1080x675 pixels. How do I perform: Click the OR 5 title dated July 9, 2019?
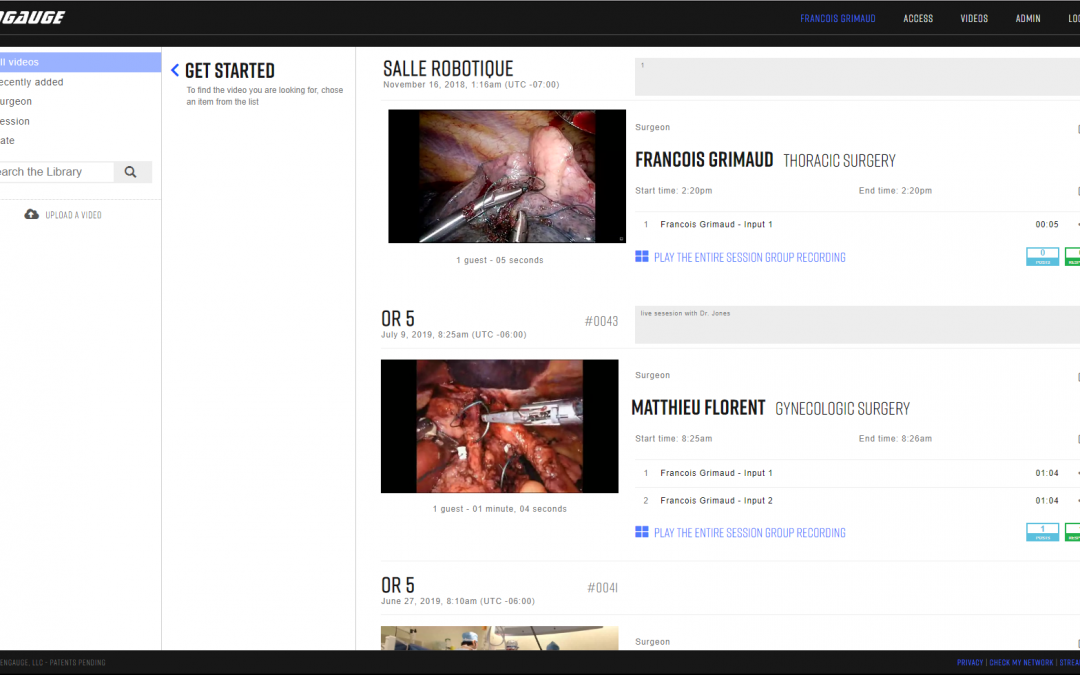pyautogui.click(x=398, y=319)
